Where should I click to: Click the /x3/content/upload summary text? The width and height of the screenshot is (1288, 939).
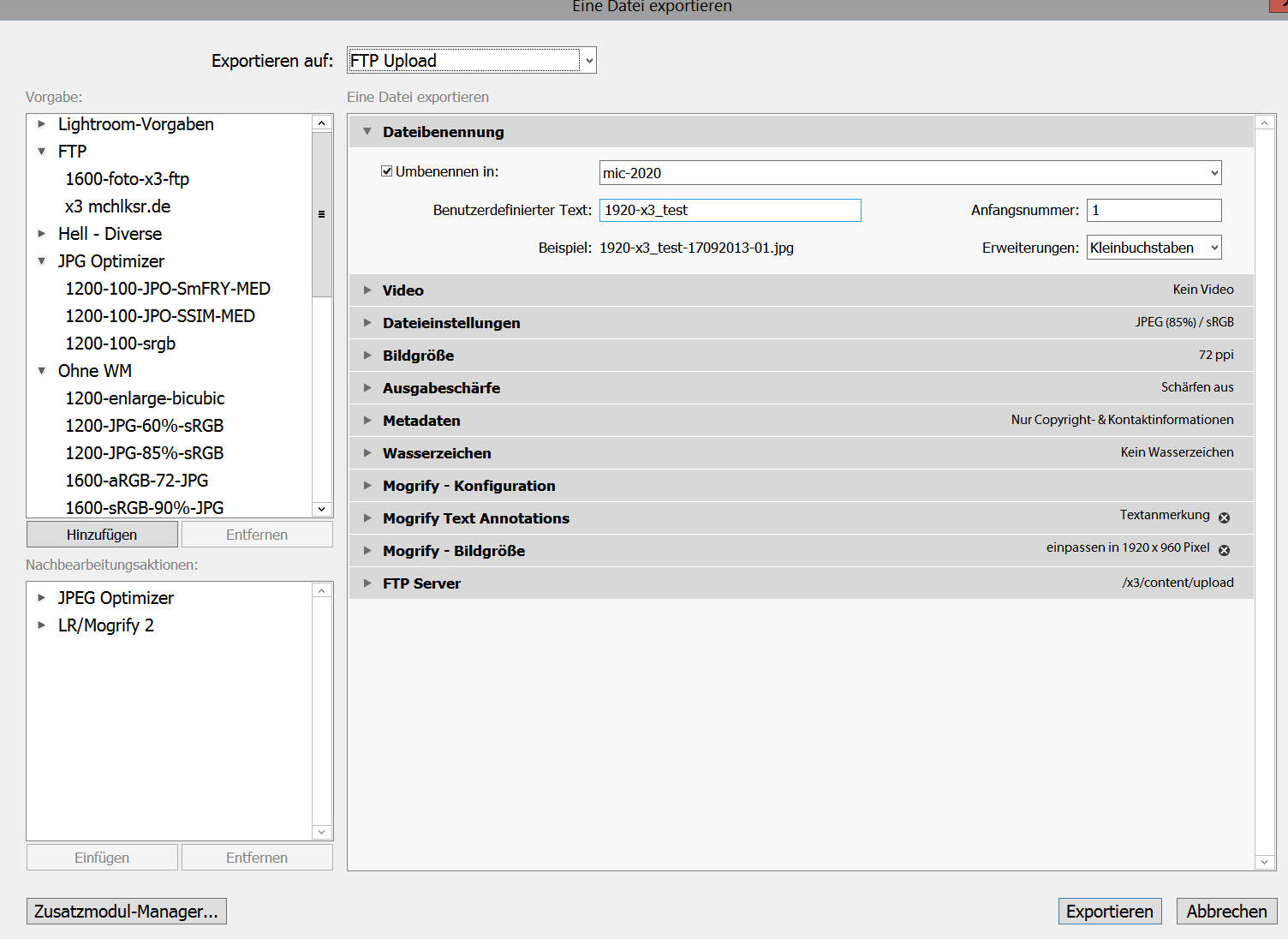tap(1178, 583)
